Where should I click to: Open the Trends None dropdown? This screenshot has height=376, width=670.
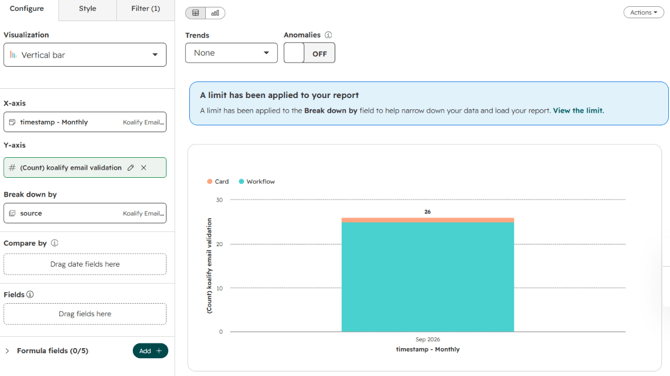[x=231, y=53]
